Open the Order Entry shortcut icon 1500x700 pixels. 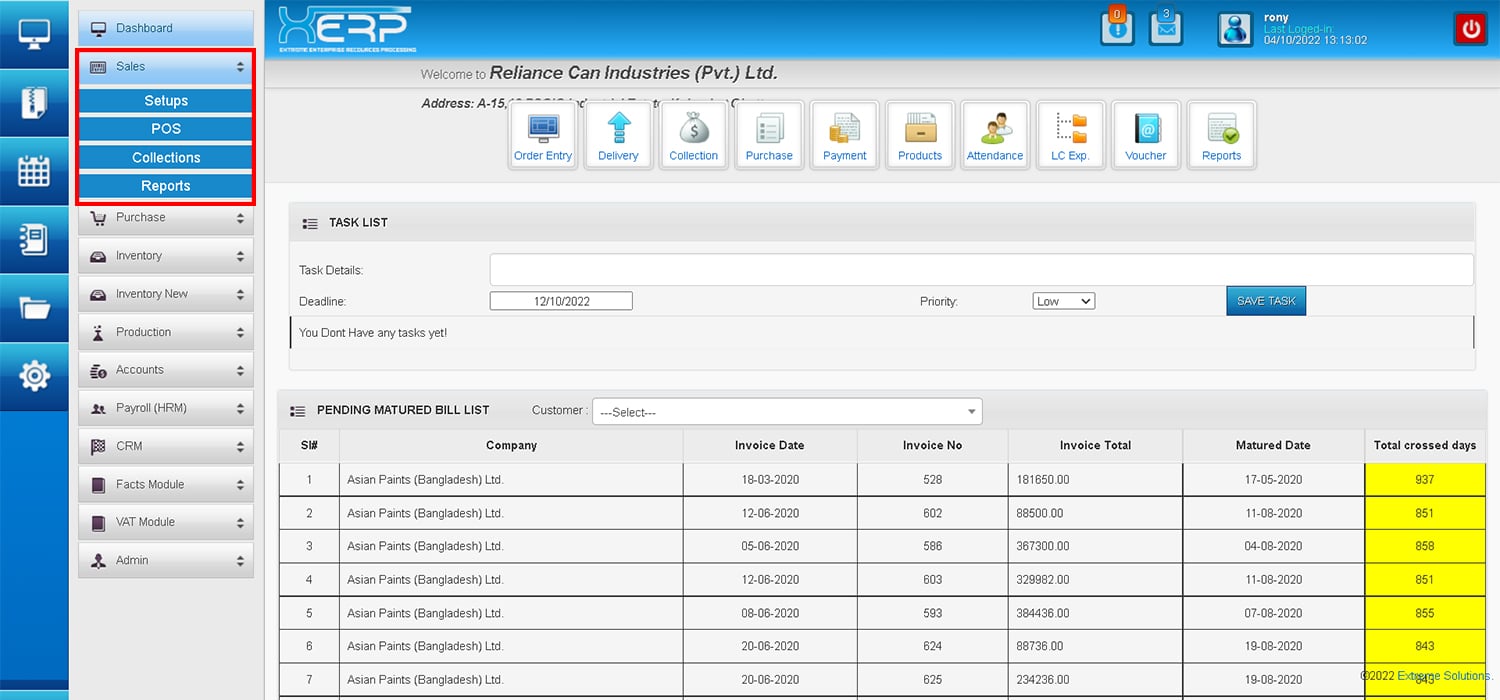point(543,135)
